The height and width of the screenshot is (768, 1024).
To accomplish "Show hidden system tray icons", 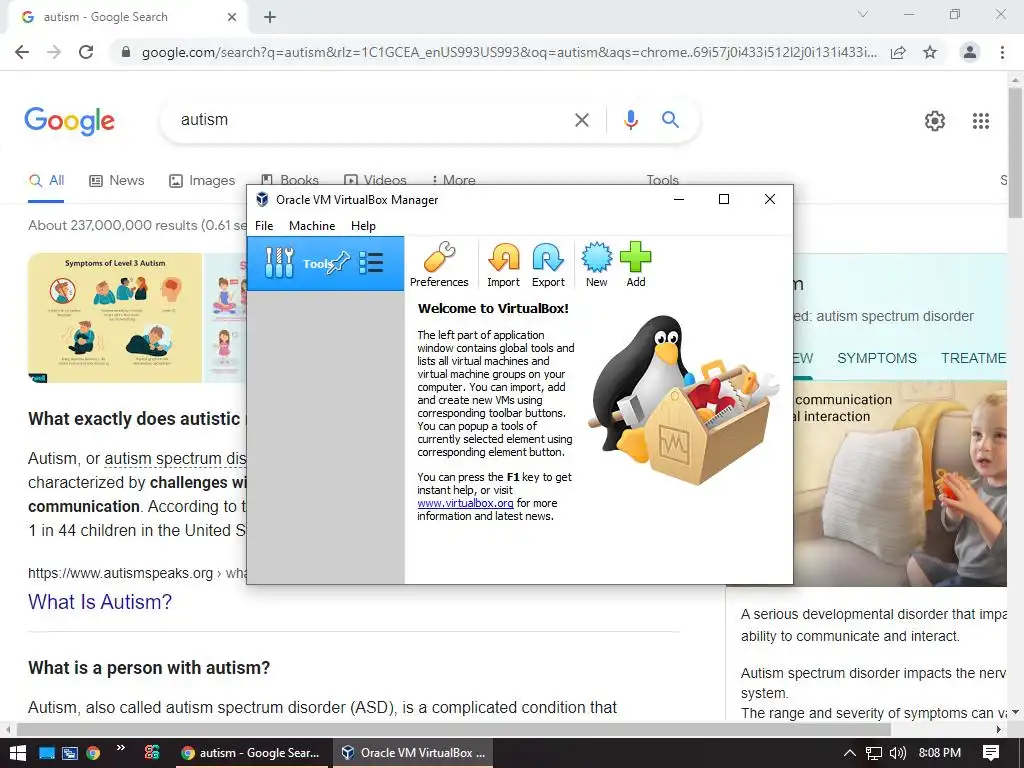I will (x=849, y=753).
